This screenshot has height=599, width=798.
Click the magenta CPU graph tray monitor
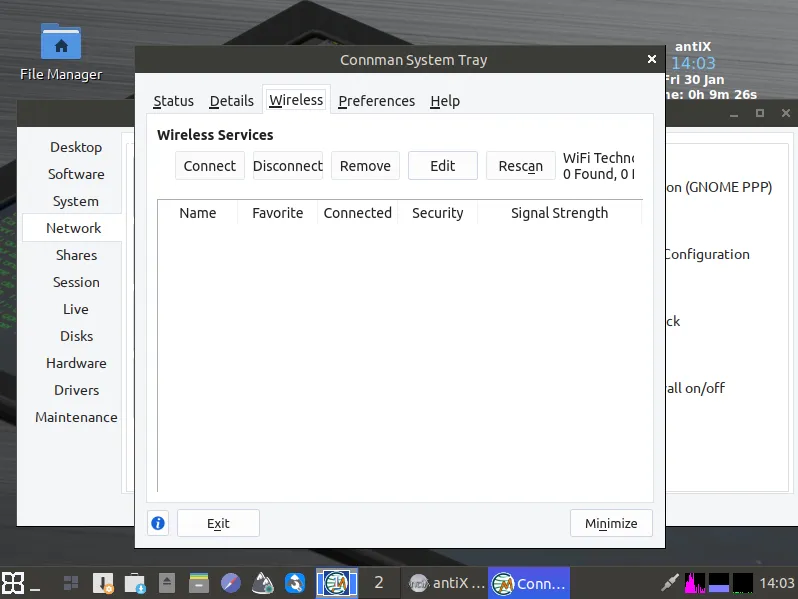pyautogui.click(x=695, y=583)
